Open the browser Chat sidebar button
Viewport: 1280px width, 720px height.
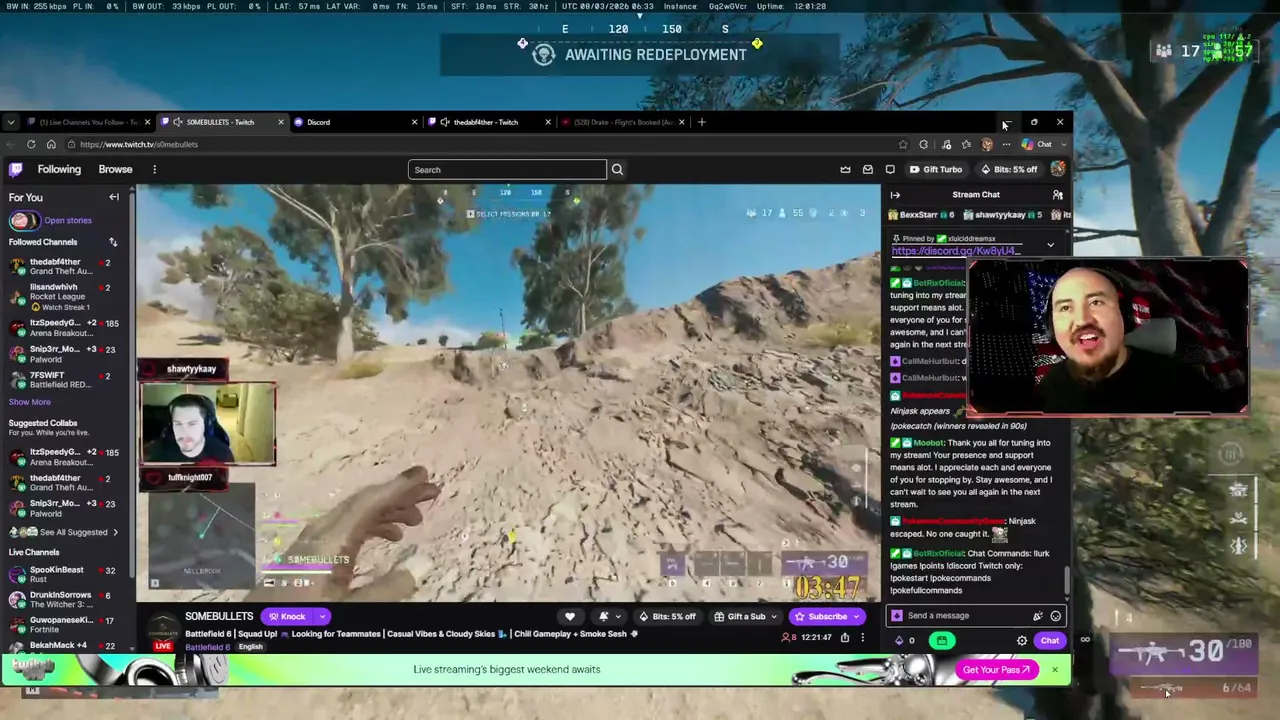pyautogui.click(x=1037, y=144)
